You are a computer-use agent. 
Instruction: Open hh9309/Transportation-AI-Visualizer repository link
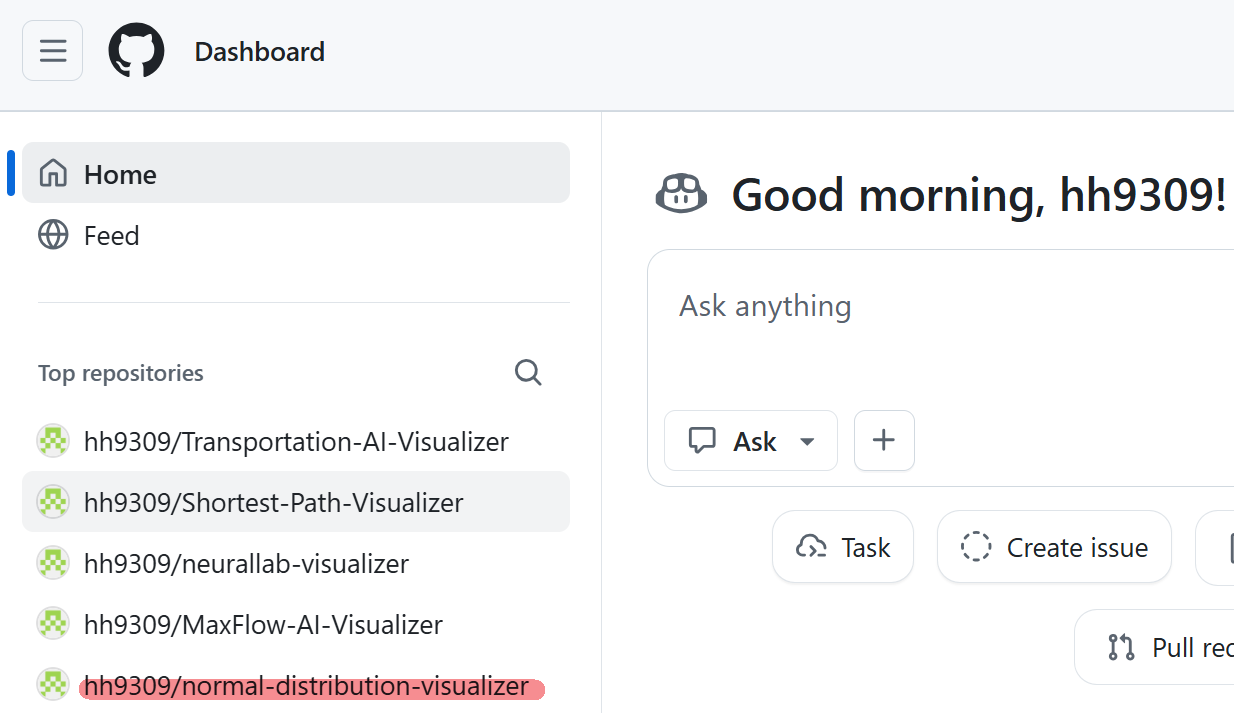coord(296,441)
